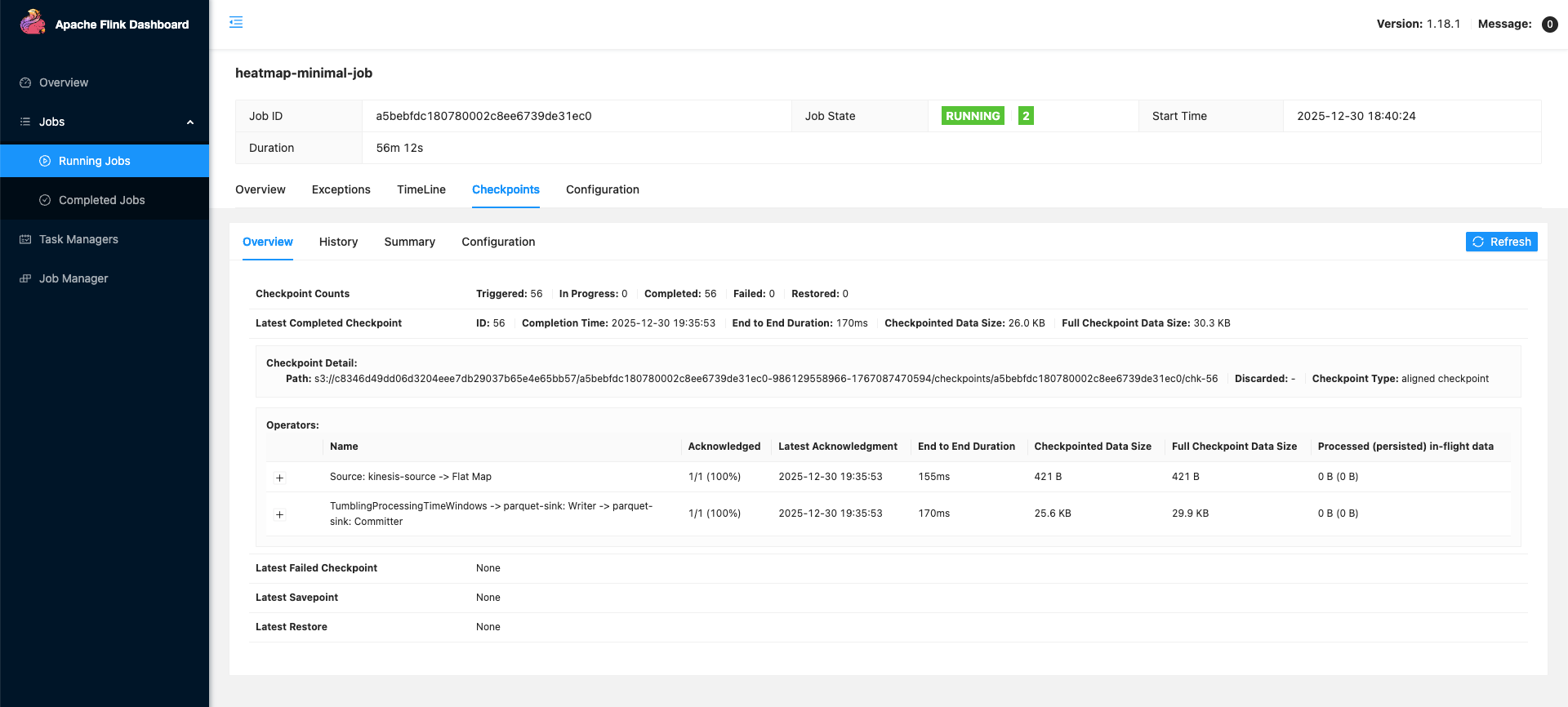This screenshot has width=1568, height=707.
Task: Expand the TumblingProcessingTimeWindows operator row
Action: coord(279,514)
